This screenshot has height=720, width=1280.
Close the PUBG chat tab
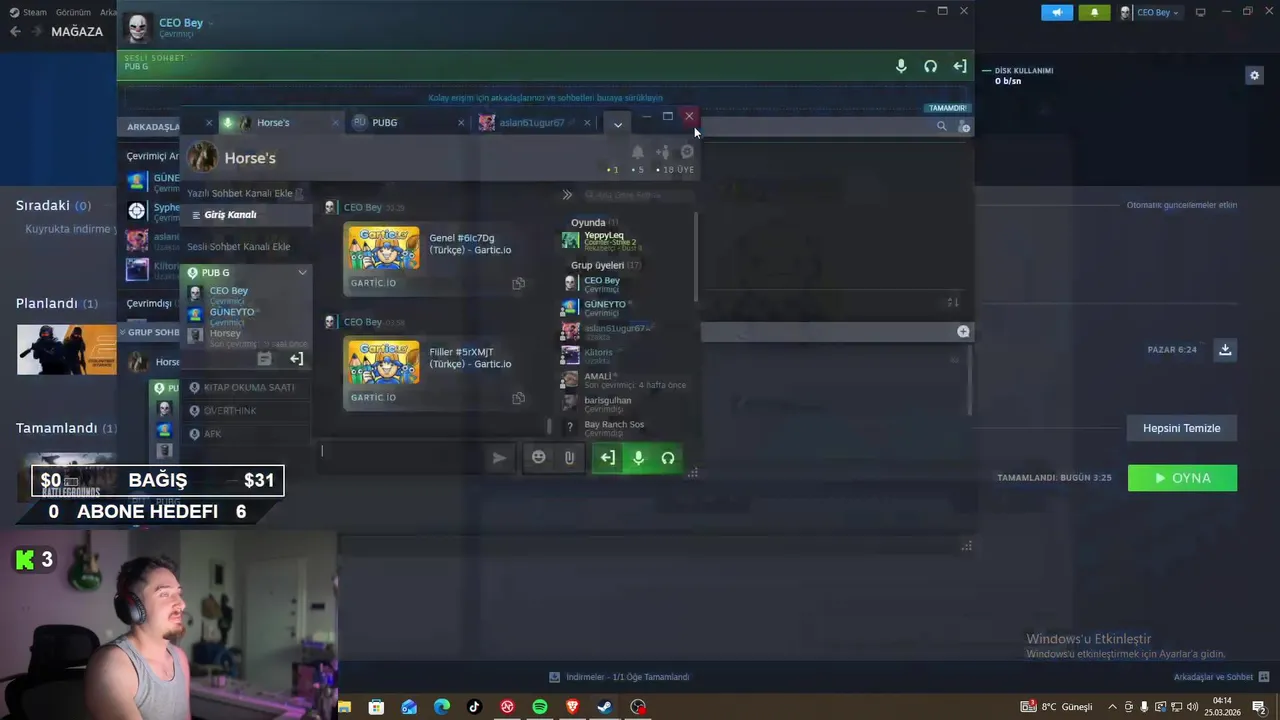pos(461,123)
